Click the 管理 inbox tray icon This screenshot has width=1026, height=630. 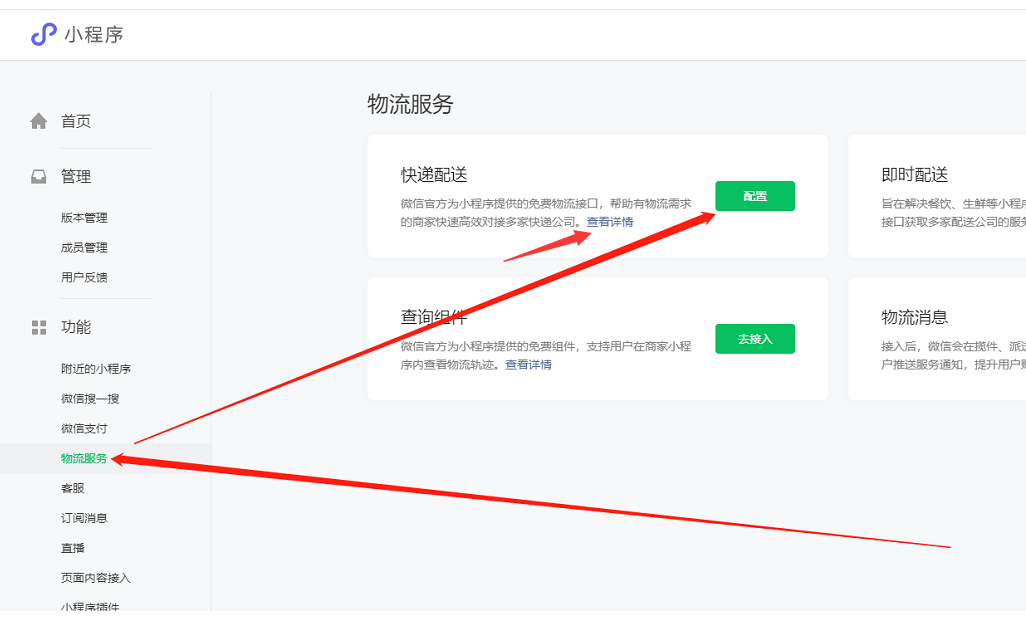pos(39,177)
